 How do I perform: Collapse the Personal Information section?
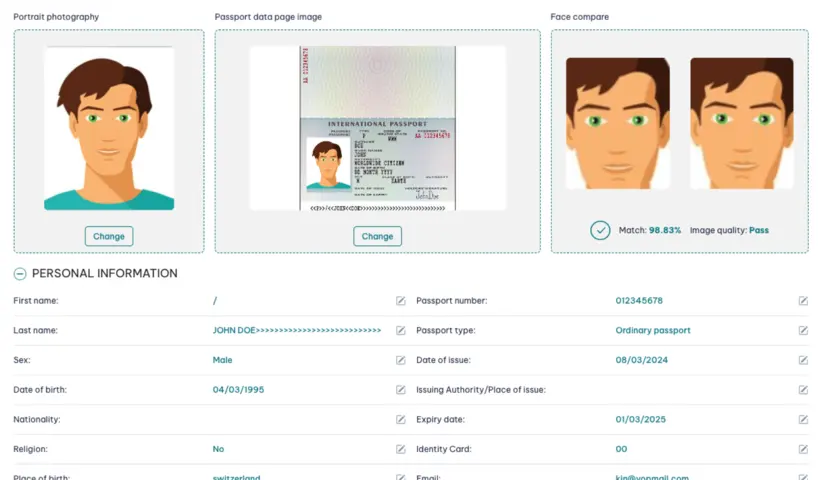pos(20,274)
